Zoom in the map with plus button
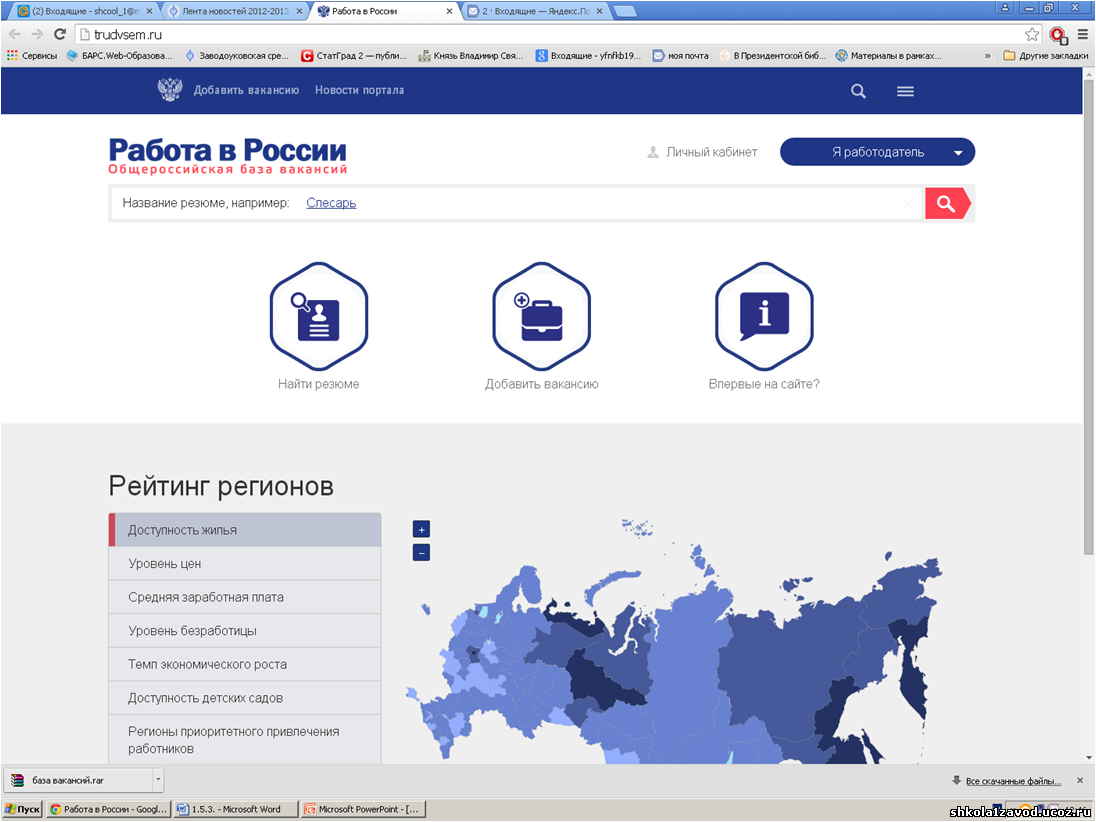The image size is (1096, 822). click(421, 529)
